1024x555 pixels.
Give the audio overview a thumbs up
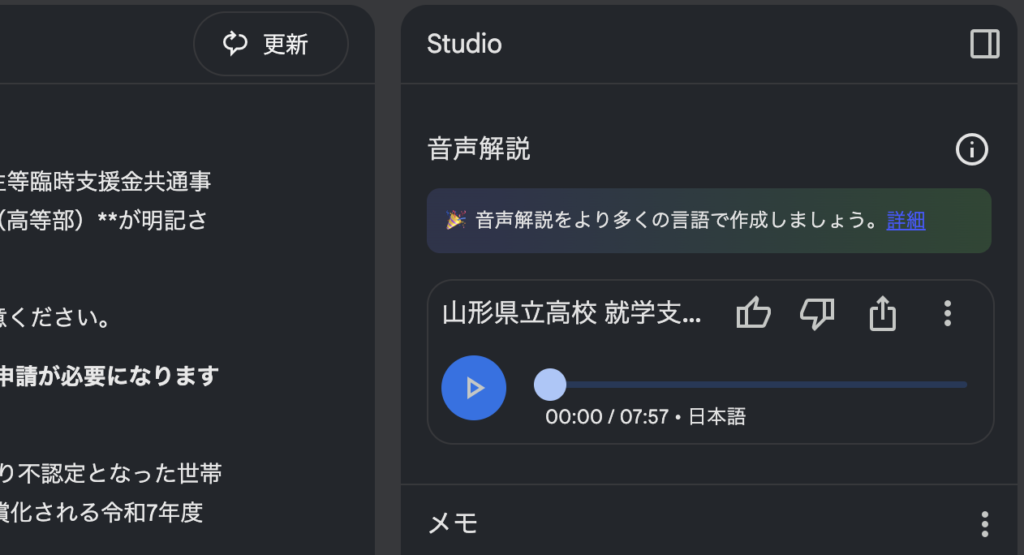(754, 313)
